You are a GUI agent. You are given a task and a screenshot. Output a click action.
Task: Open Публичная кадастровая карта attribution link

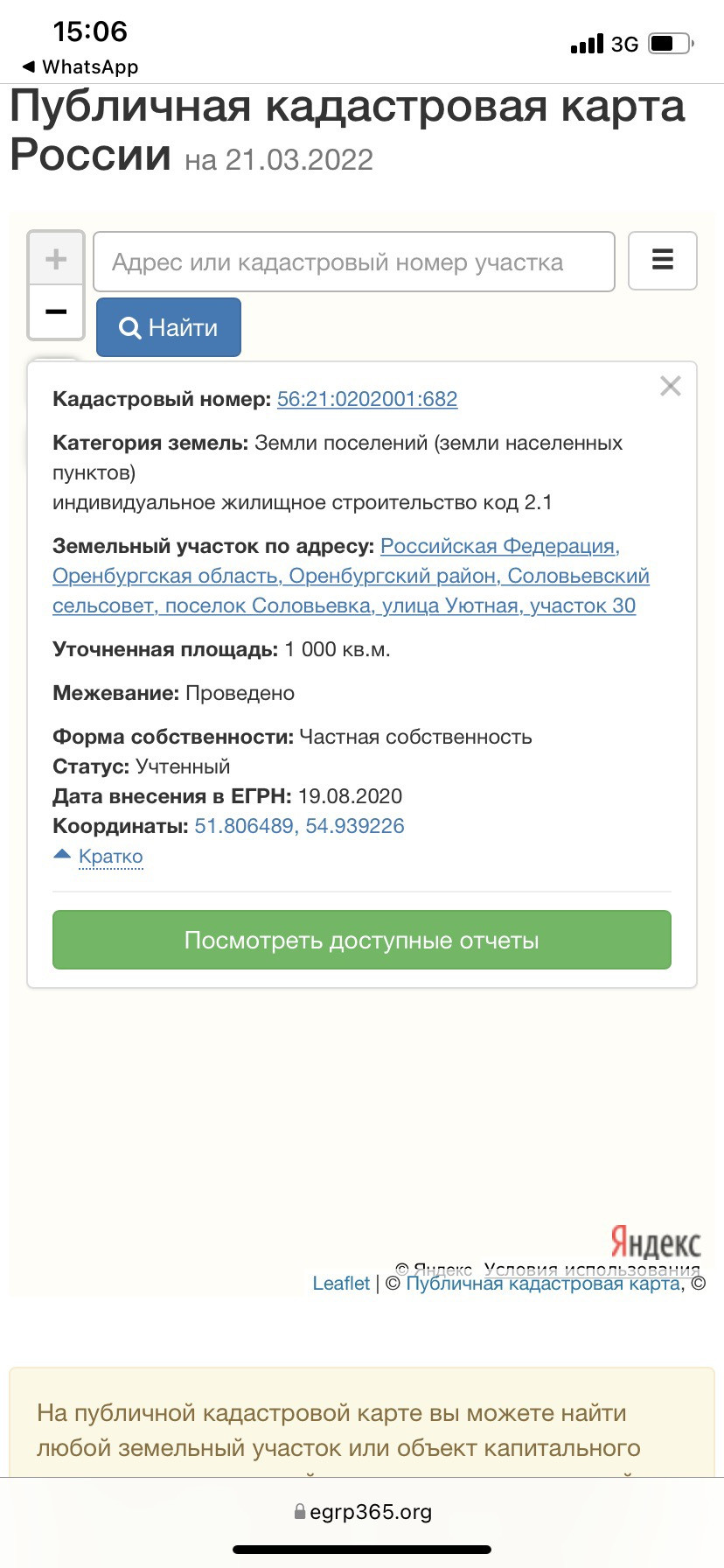[543, 1283]
